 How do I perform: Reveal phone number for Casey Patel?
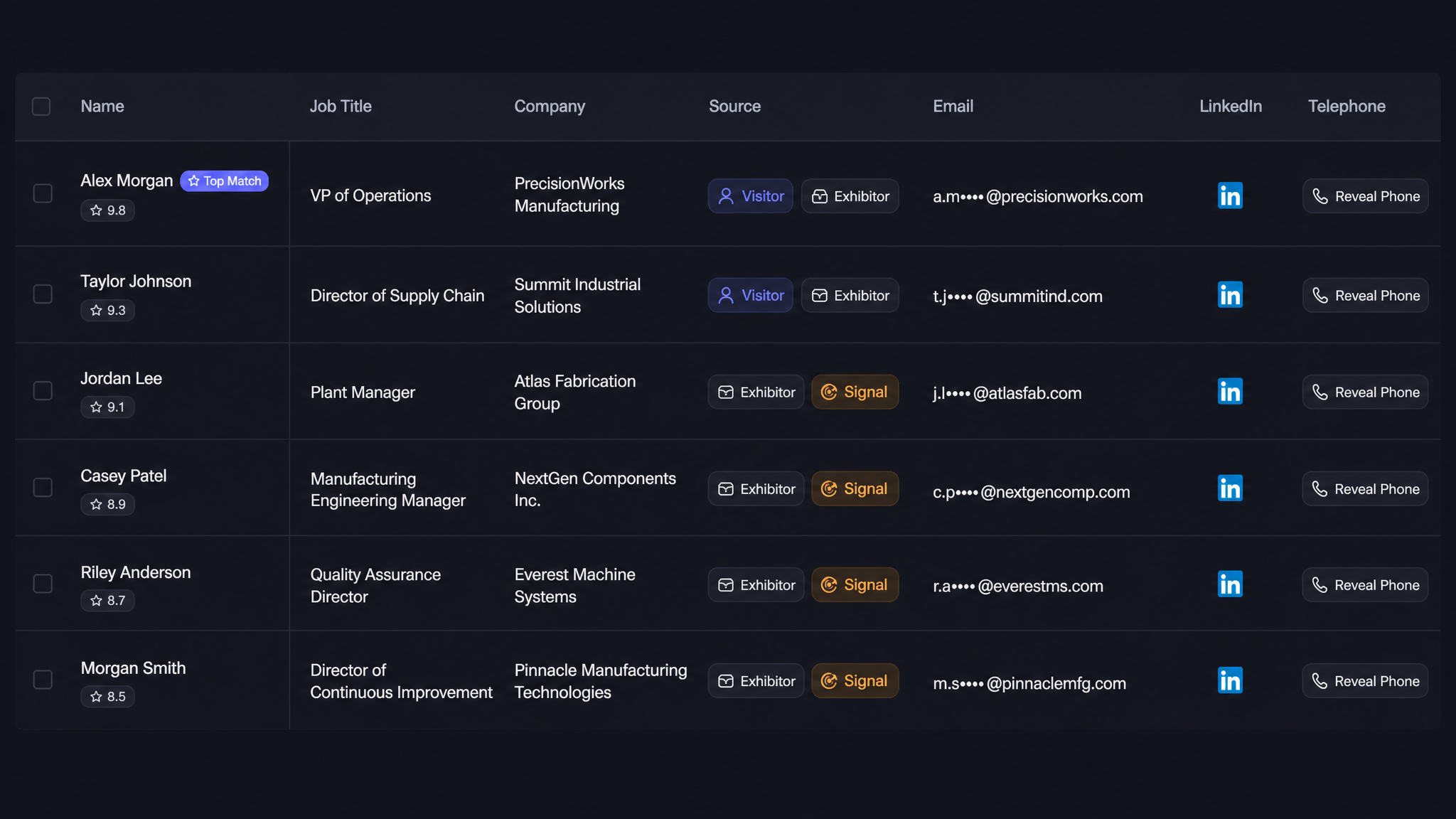point(1365,488)
